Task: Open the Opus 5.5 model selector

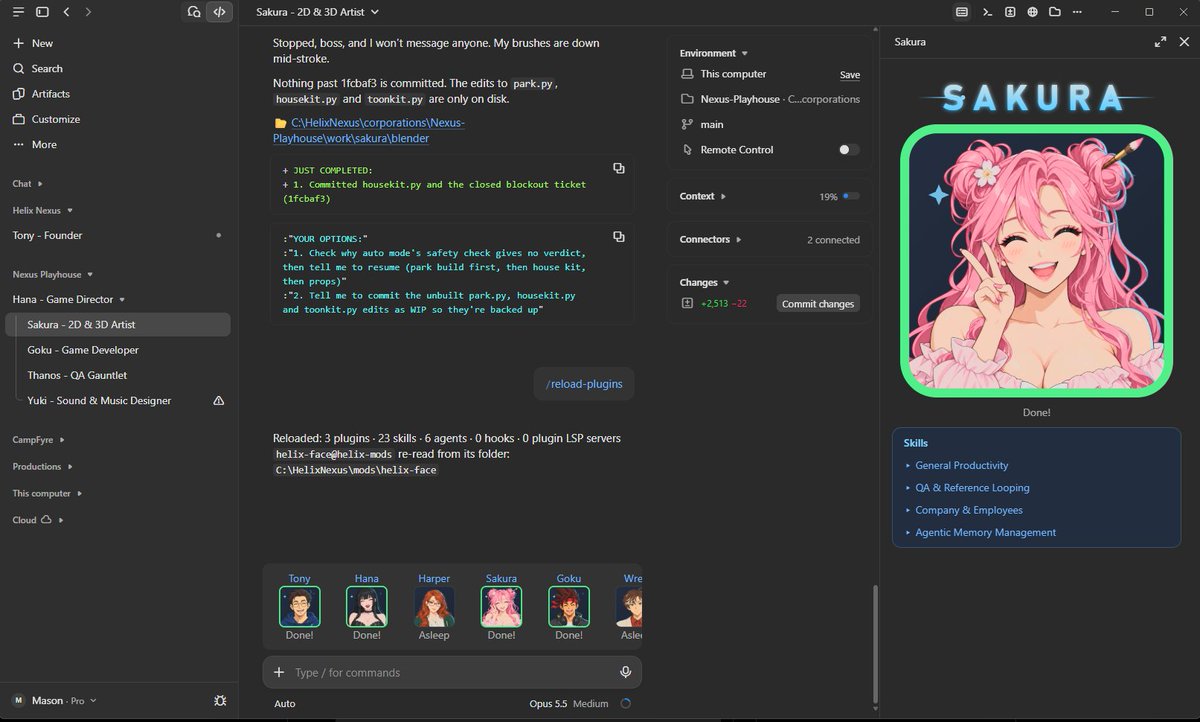Action: coord(547,704)
